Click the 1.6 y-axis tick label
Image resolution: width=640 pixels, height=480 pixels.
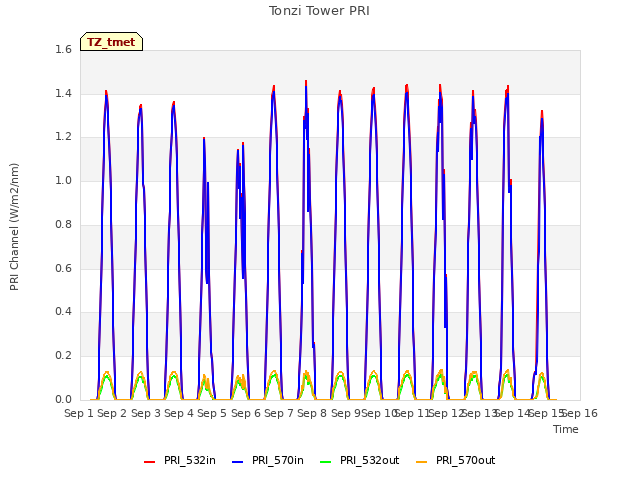pos(63,49)
